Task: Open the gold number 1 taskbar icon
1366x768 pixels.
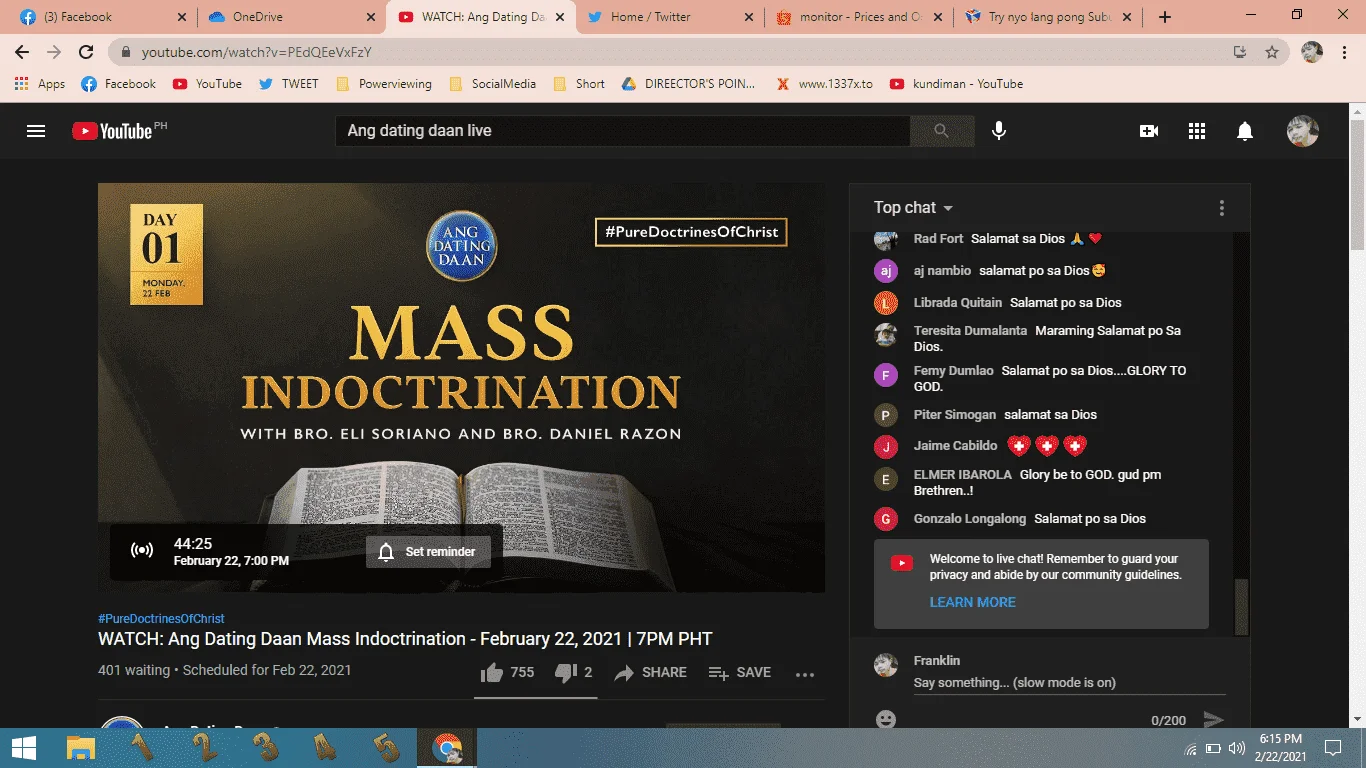Action: (141, 747)
